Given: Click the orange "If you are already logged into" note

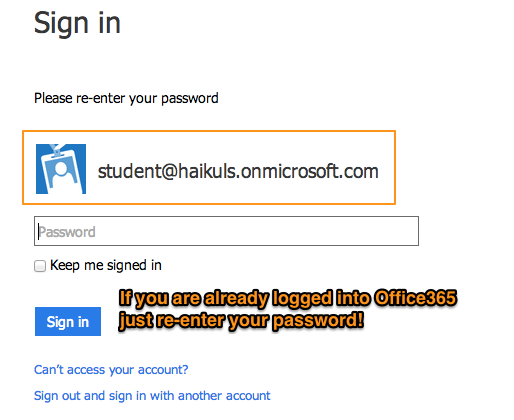Looking at the screenshot, I should [245, 298].
